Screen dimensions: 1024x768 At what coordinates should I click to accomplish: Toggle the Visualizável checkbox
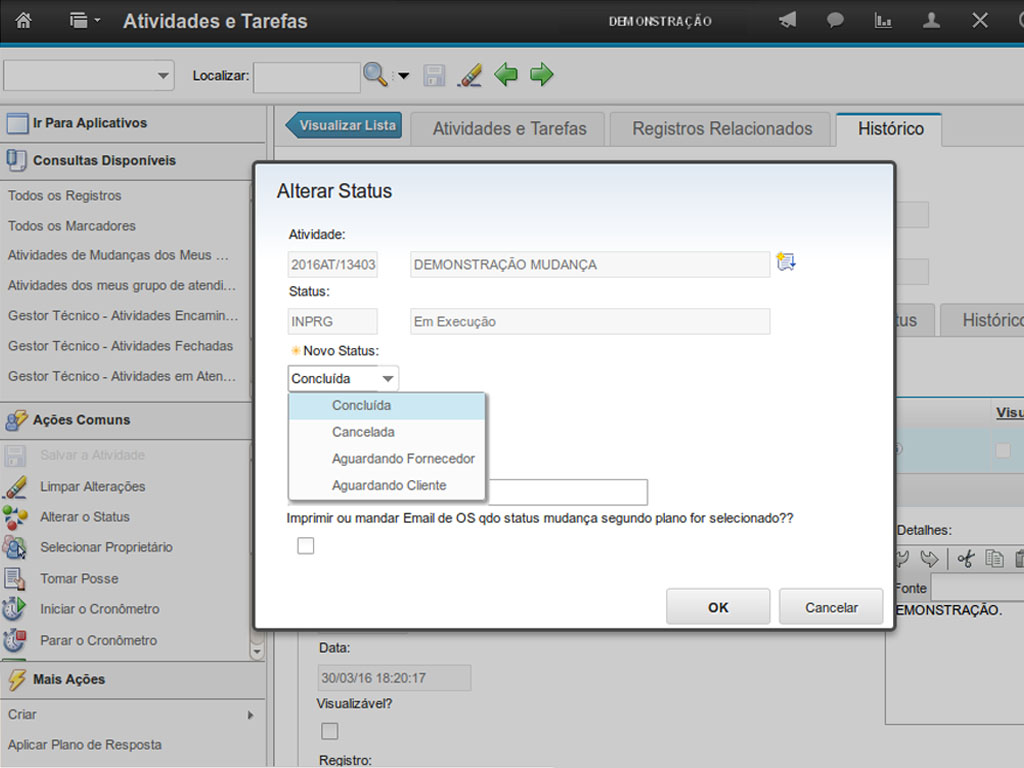tap(329, 731)
